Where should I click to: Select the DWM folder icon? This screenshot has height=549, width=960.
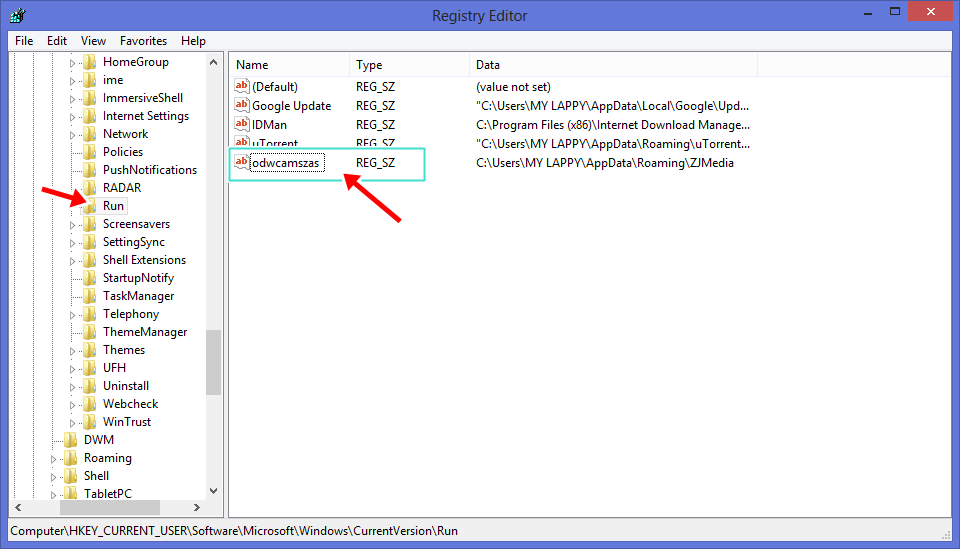pyautogui.click(x=70, y=439)
